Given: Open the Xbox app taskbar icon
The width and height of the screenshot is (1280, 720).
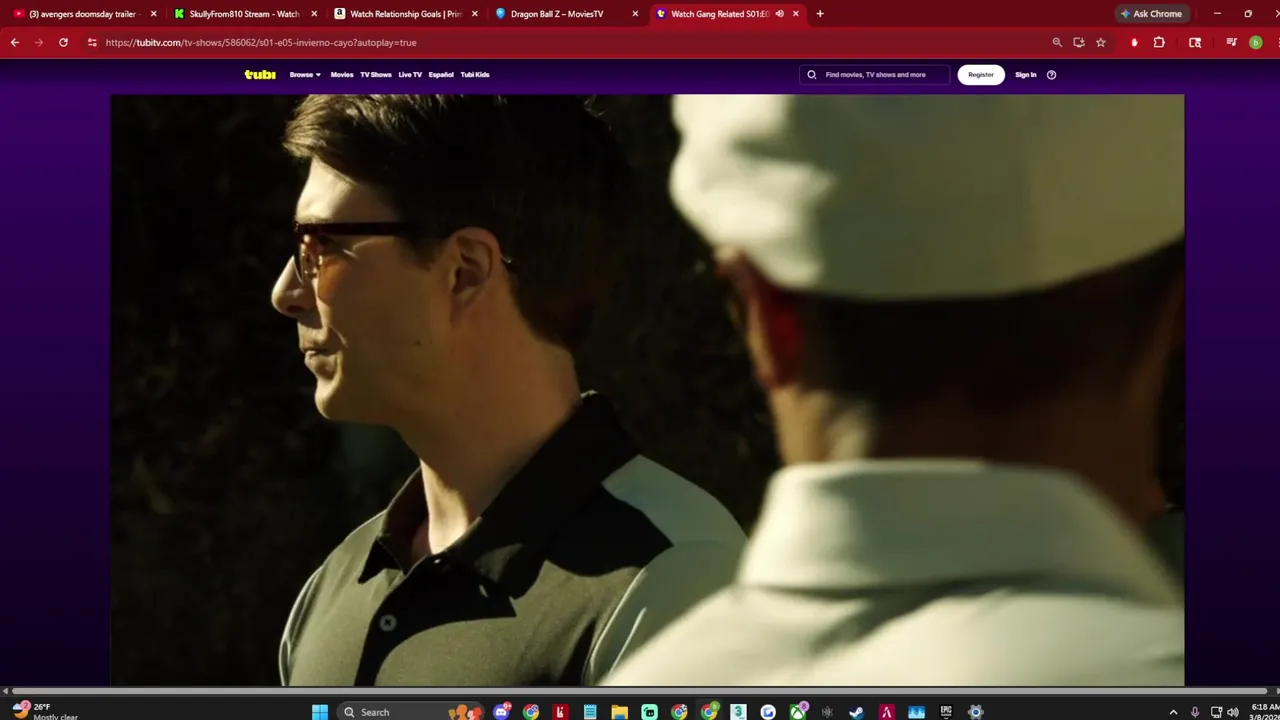Looking at the screenshot, I should coord(798,712).
